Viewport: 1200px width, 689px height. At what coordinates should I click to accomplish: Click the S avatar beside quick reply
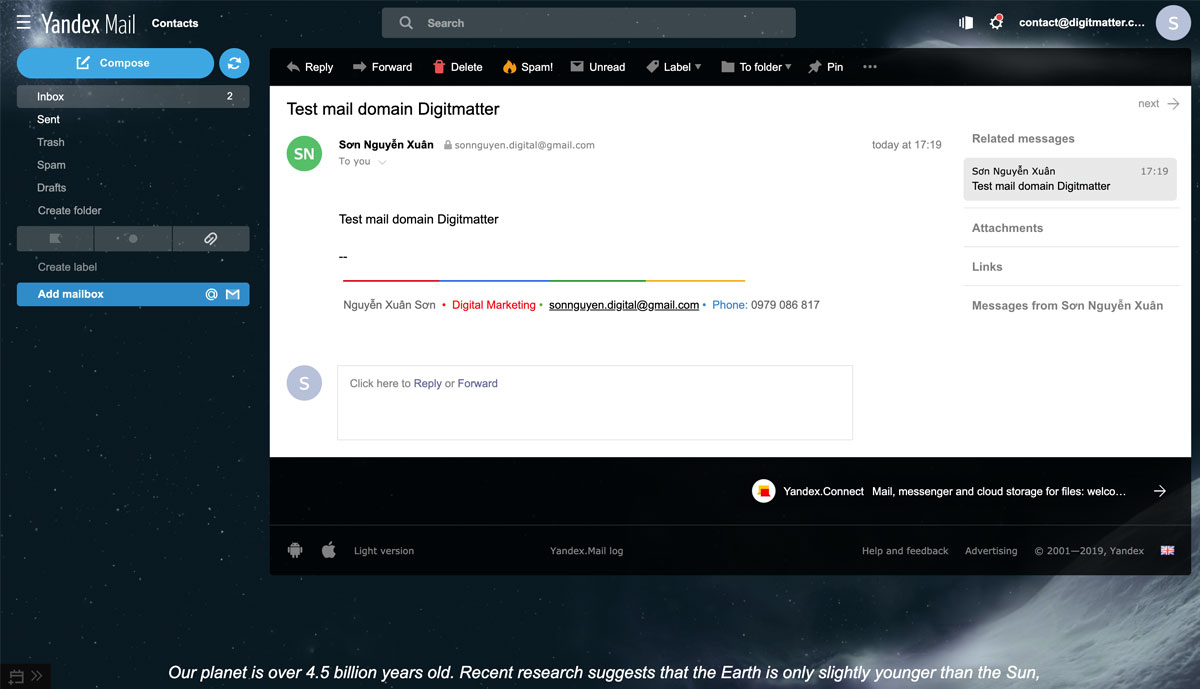[x=304, y=383]
